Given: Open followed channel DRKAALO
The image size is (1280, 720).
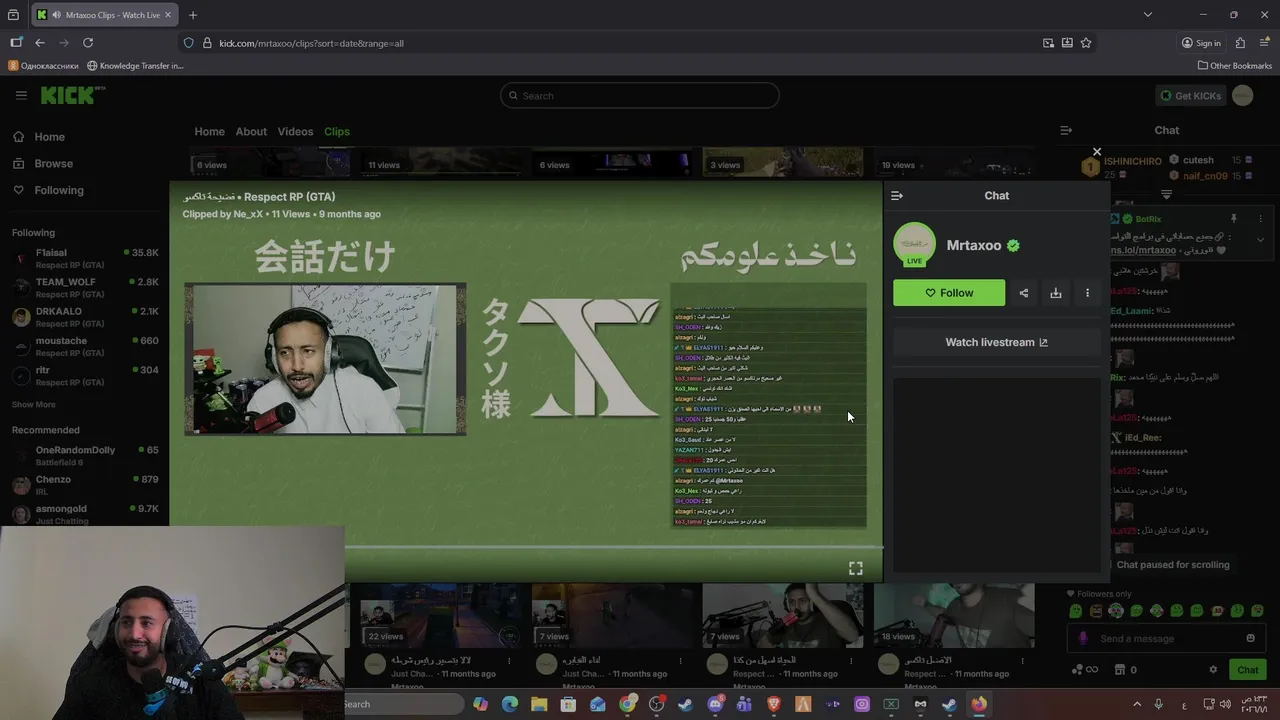Looking at the screenshot, I should point(85,317).
